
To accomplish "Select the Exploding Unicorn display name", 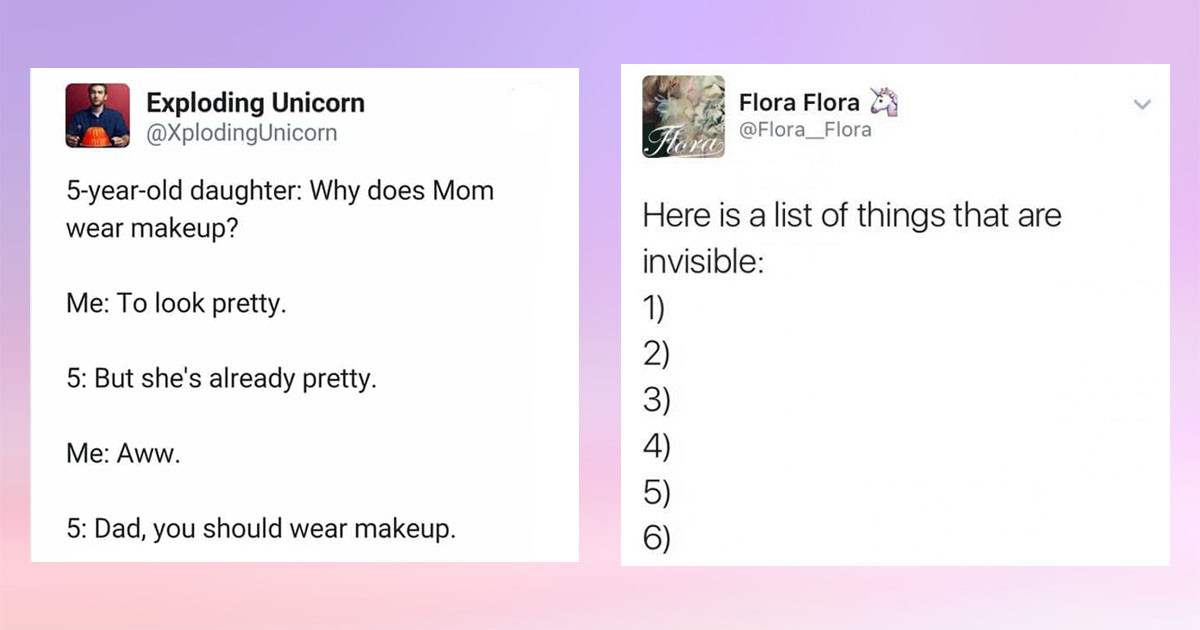I will pyautogui.click(x=255, y=102).
